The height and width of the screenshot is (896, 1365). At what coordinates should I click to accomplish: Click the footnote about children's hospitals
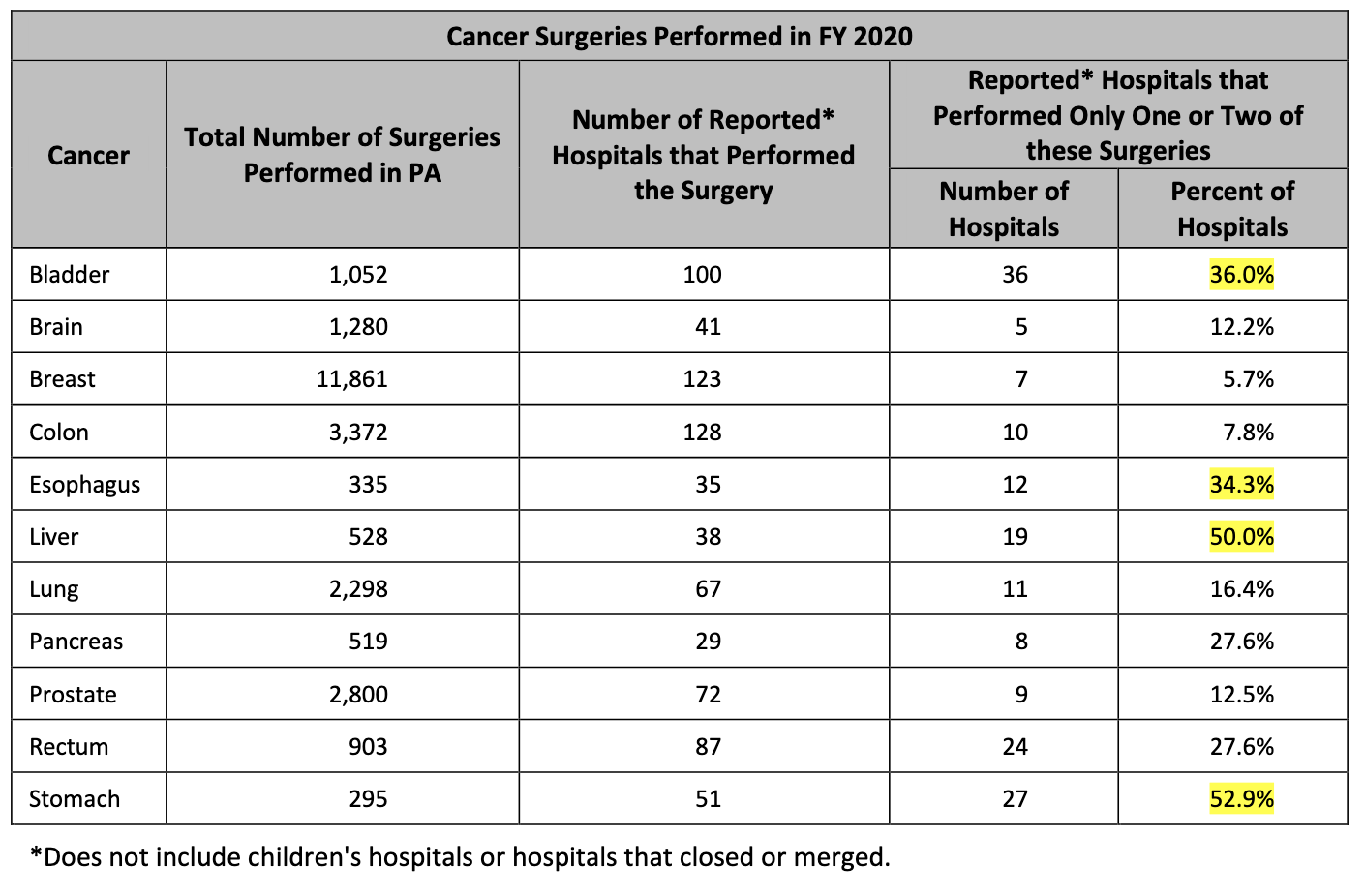pos(460,857)
